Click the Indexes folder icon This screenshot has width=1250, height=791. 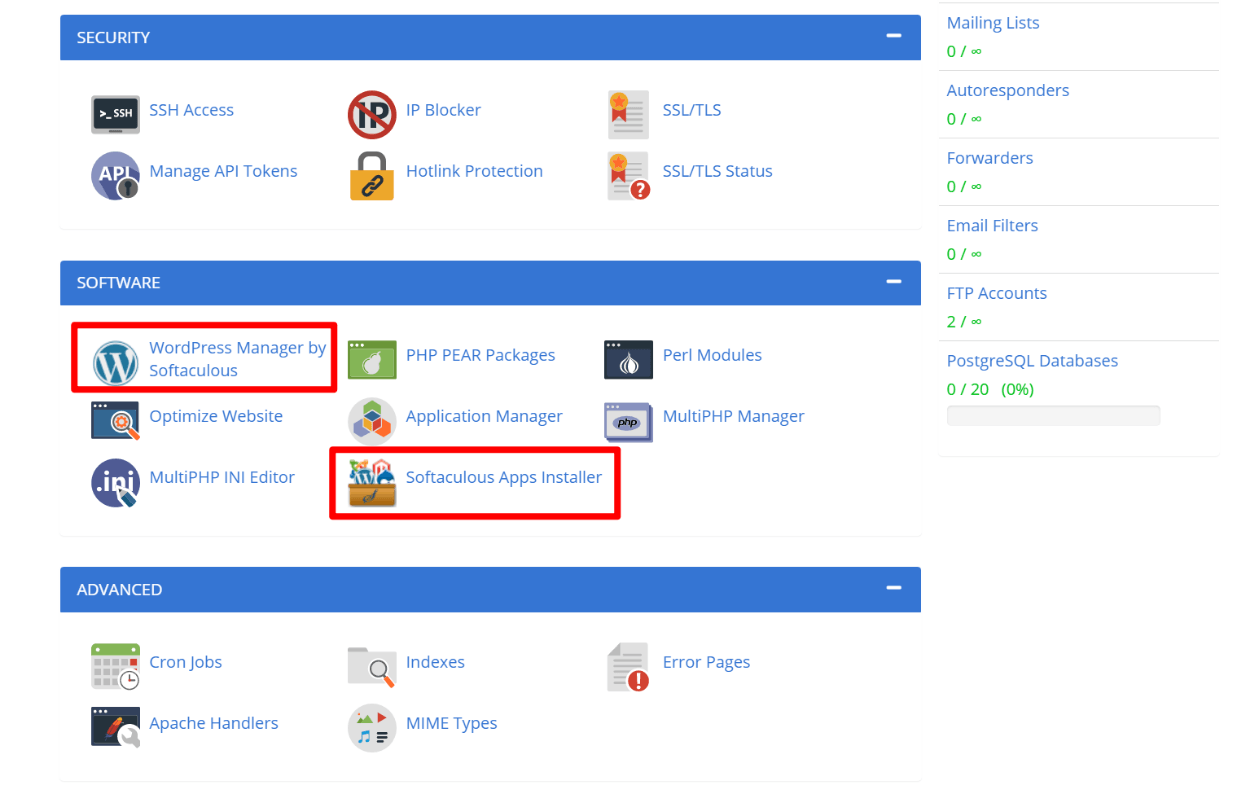[x=372, y=666]
